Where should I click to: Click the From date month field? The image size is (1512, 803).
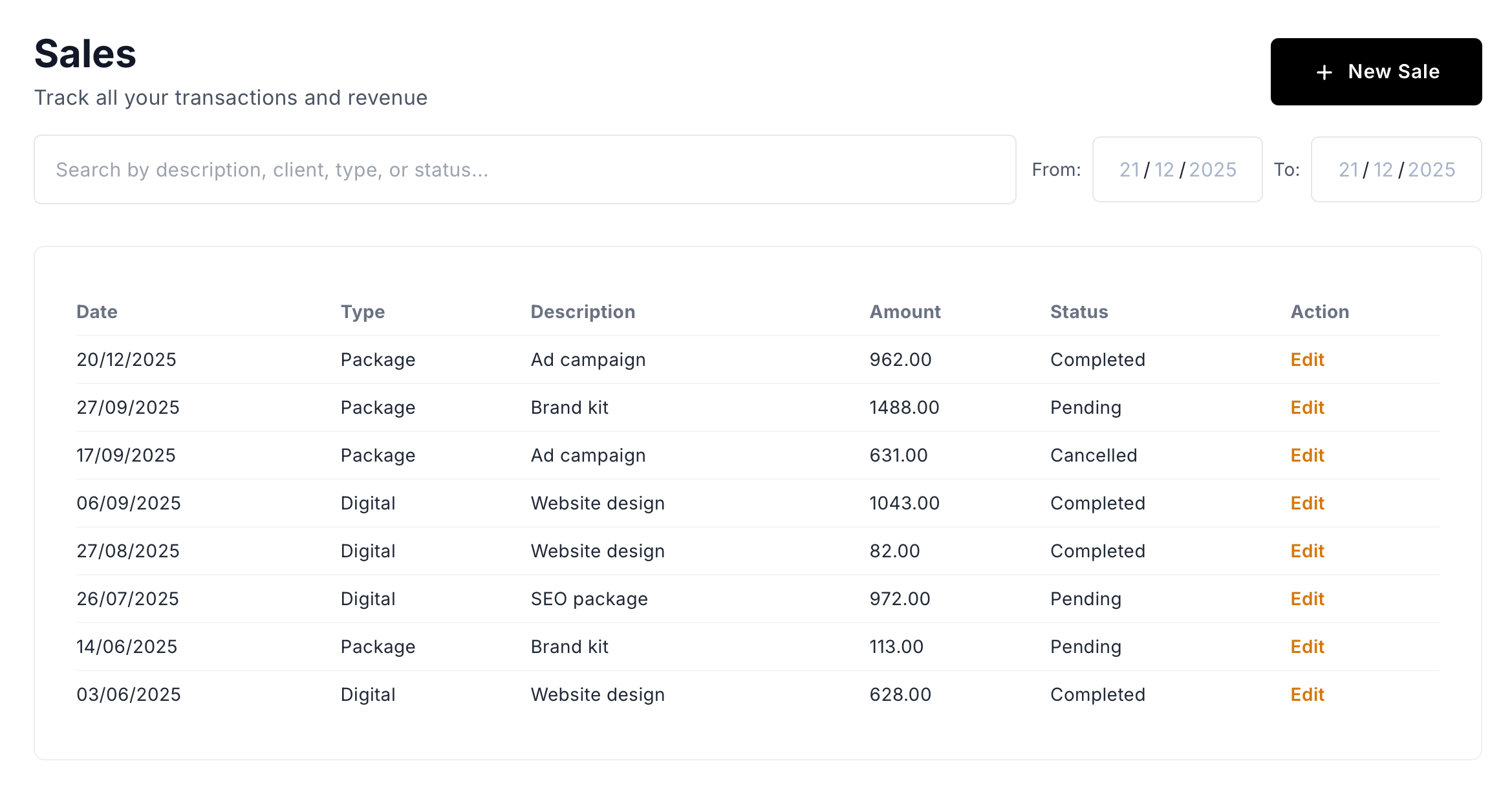pos(1165,169)
